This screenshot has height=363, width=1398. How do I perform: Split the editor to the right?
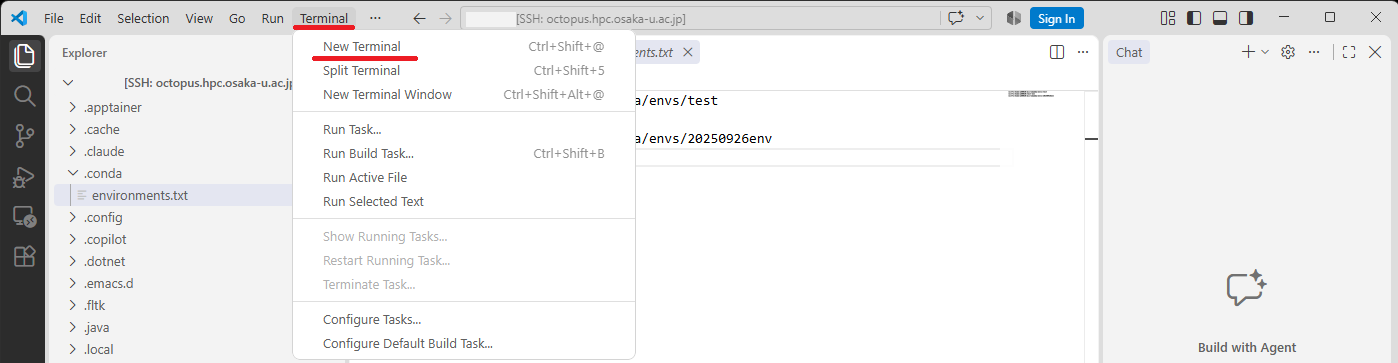click(1057, 52)
